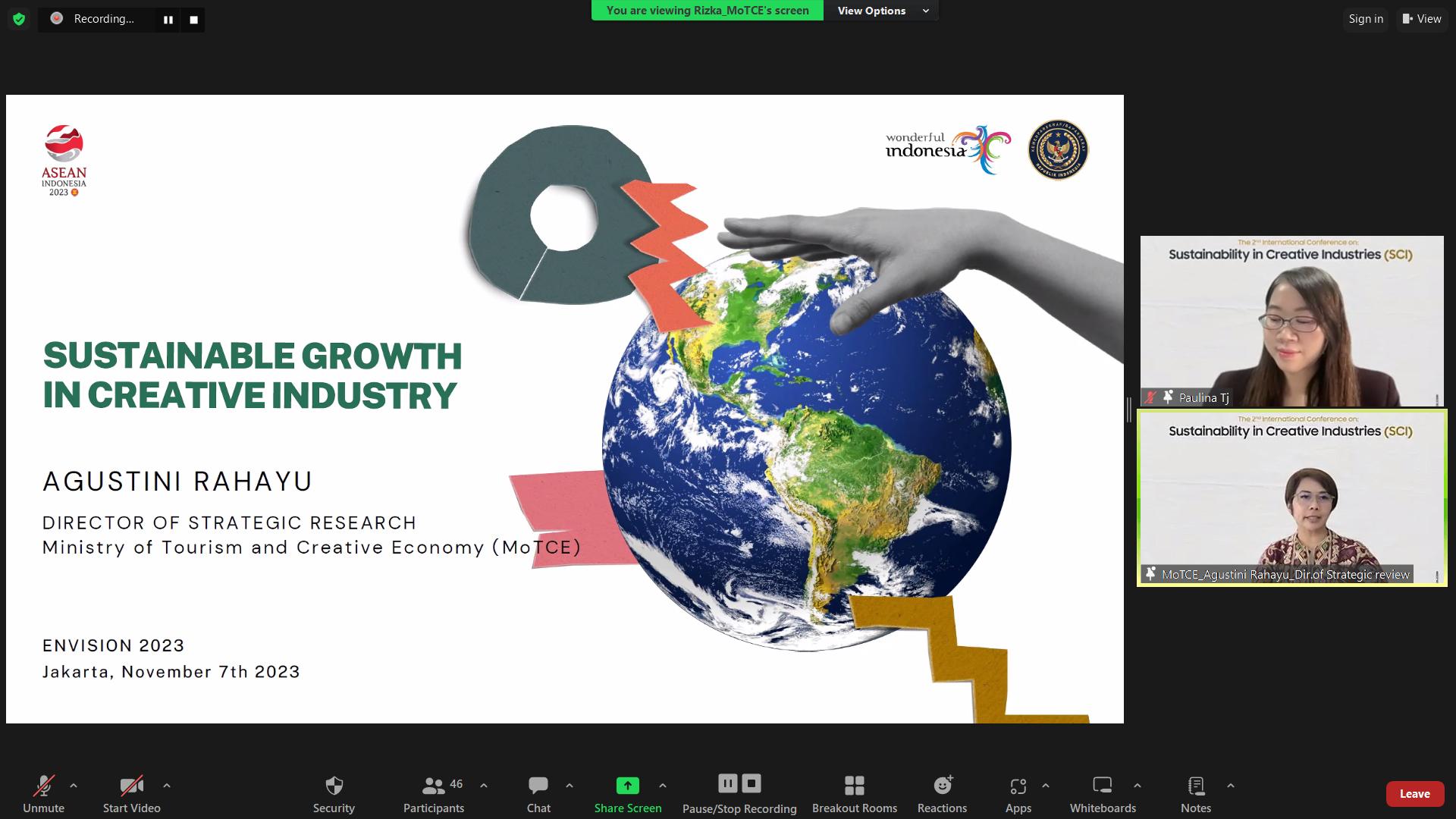Pause recording using the top-left pause button

coord(168,20)
